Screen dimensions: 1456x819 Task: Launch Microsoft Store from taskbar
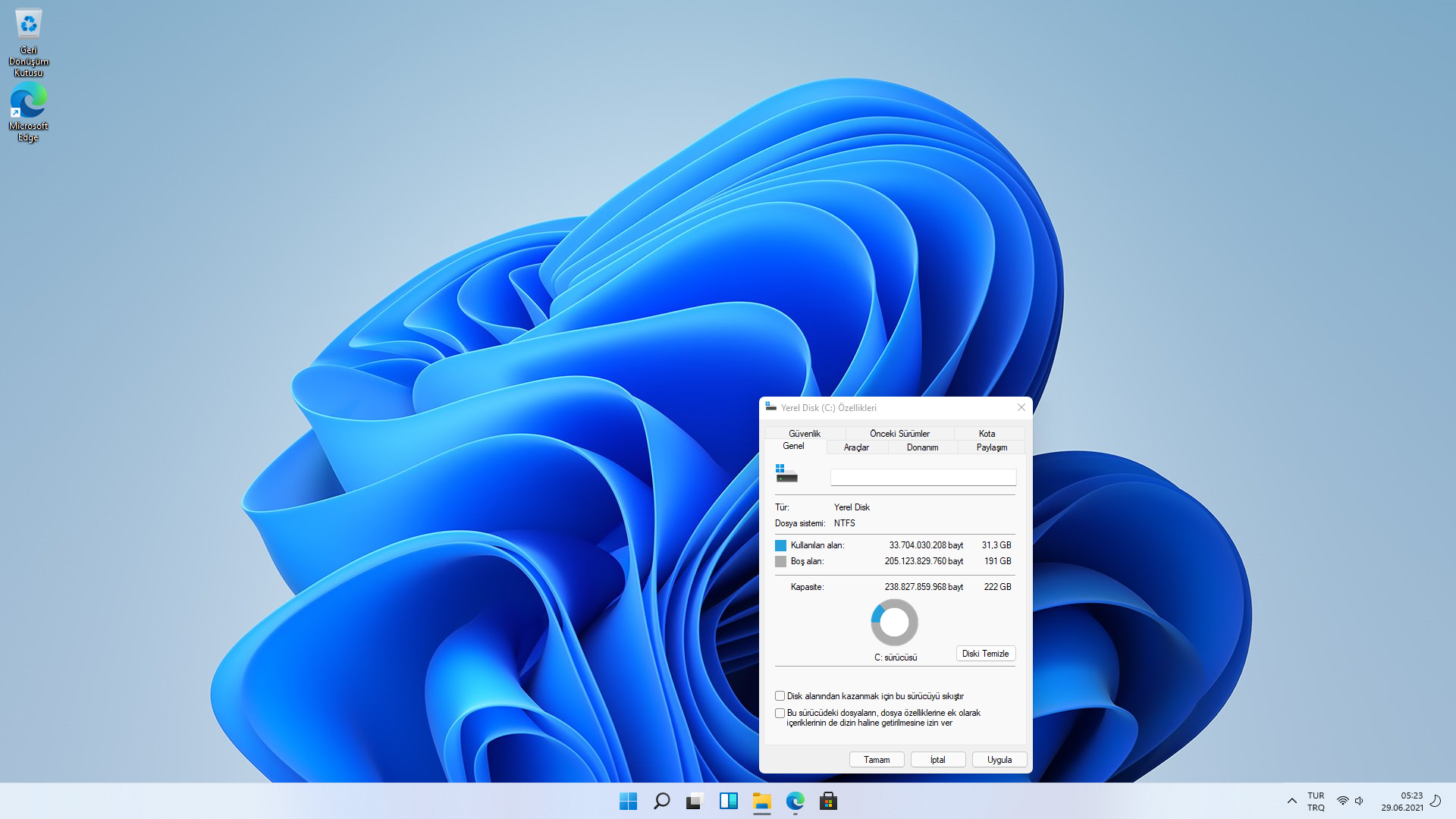828,801
